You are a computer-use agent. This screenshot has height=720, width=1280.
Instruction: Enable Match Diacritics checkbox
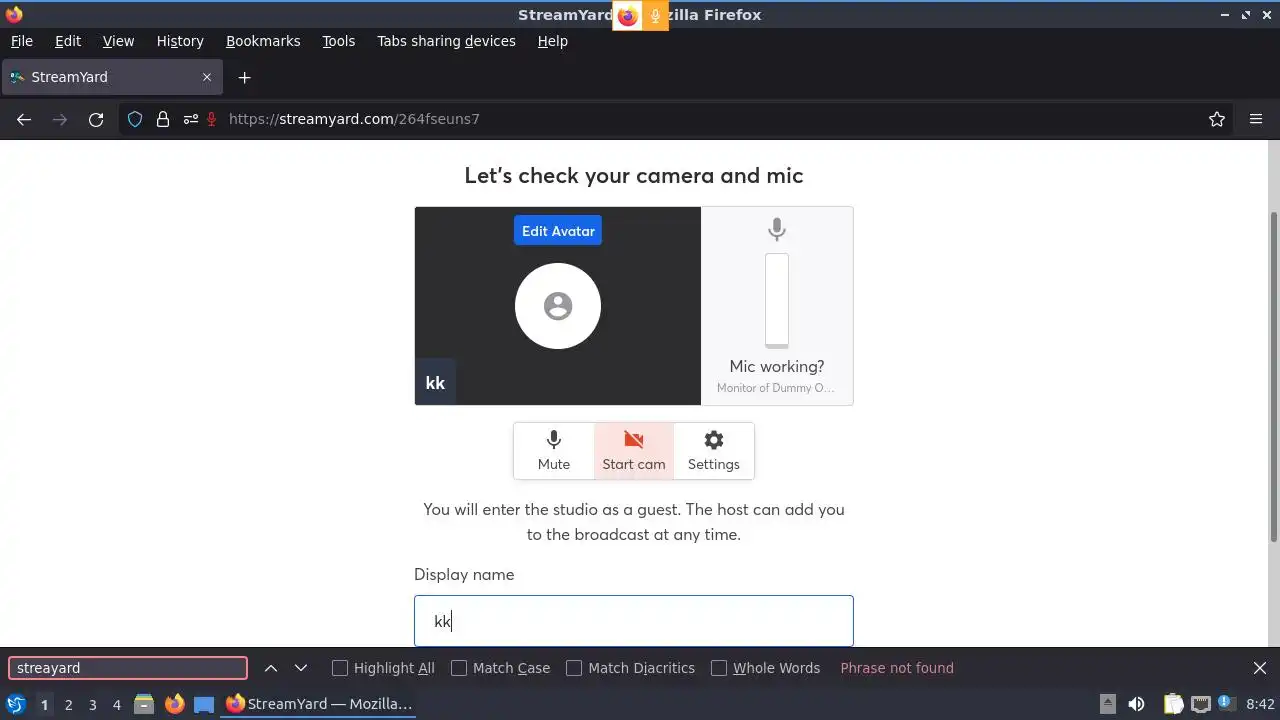point(574,668)
